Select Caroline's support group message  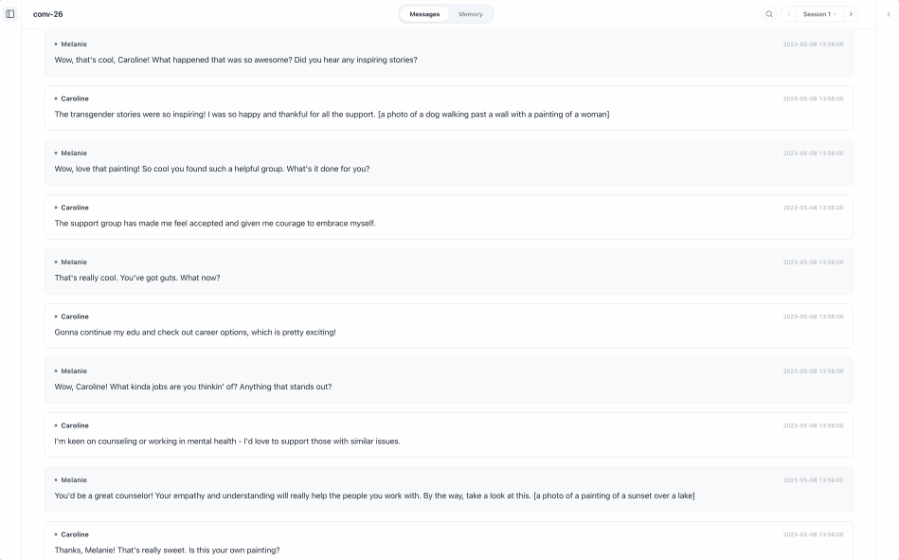(215, 223)
